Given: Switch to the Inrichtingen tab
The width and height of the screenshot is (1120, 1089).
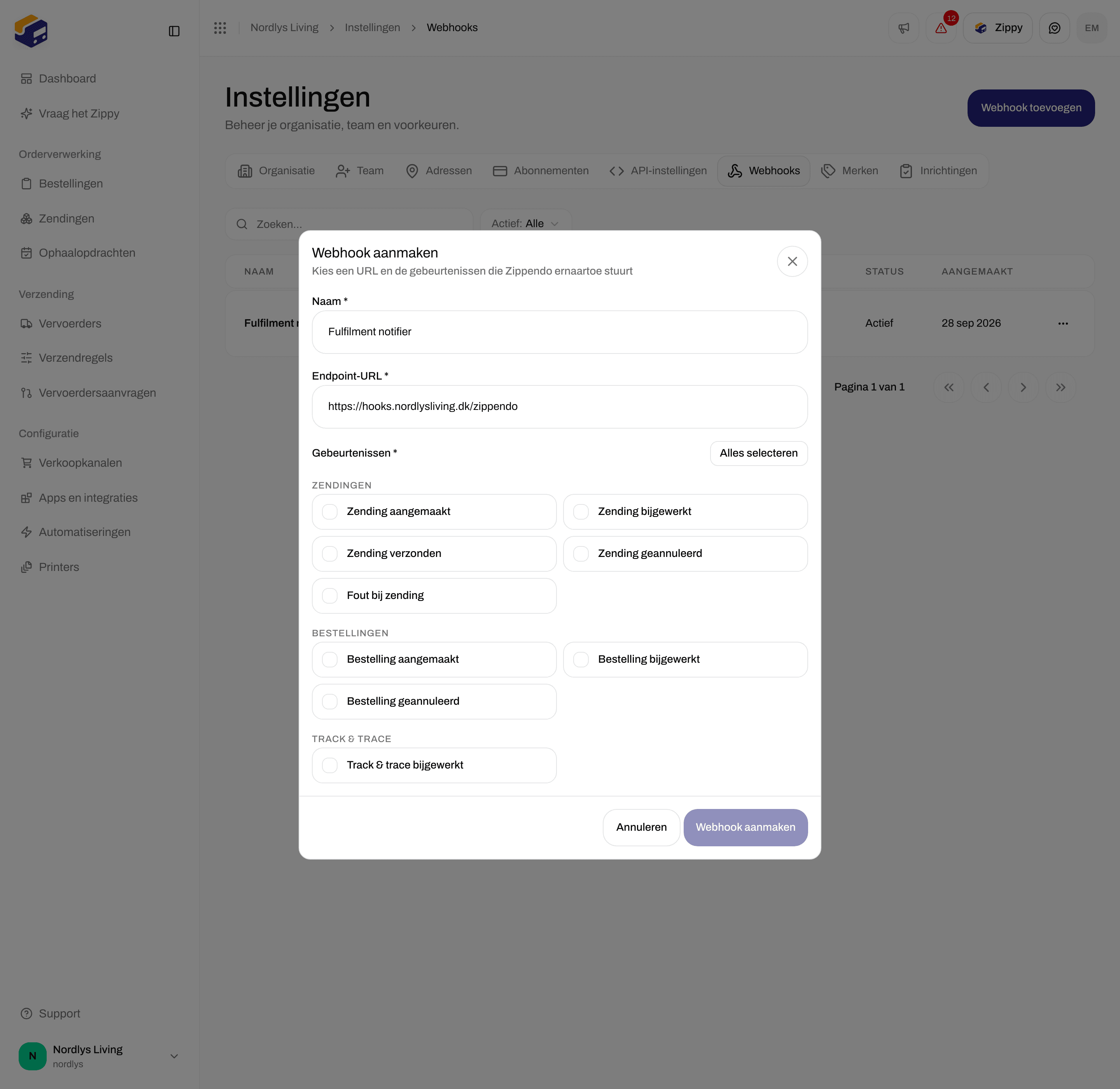Looking at the screenshot, I should point(938,171).
